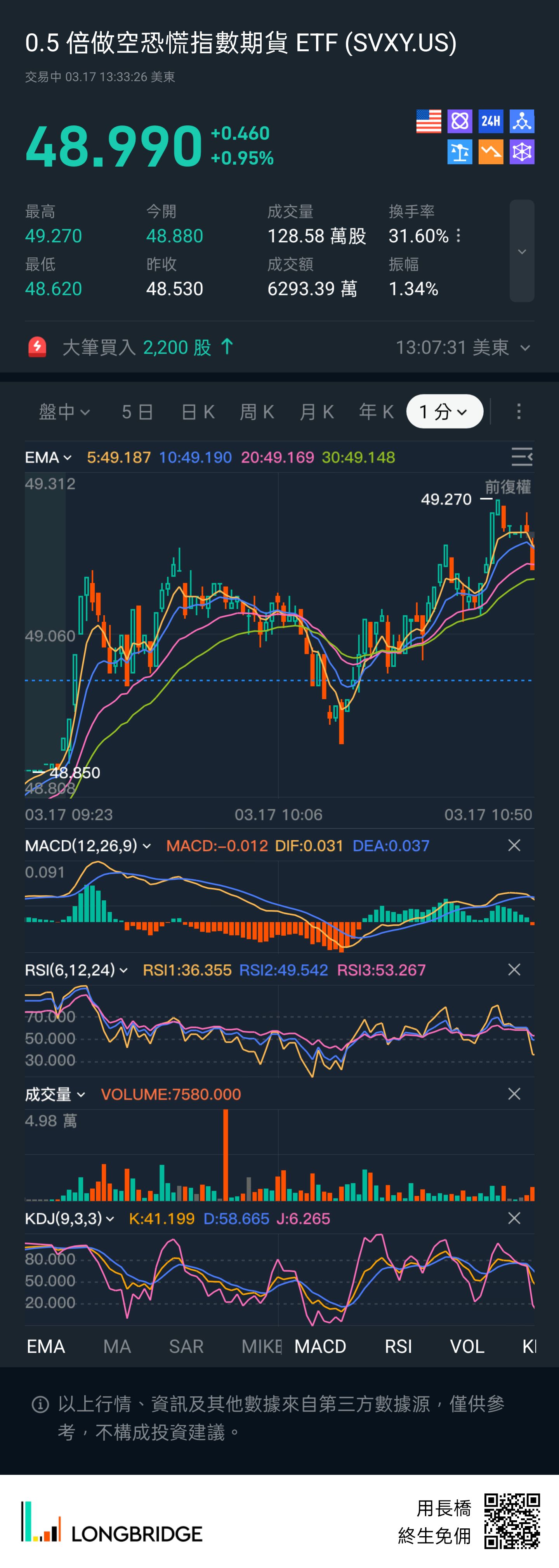Tap the balance scale icon

[x=460, y=152]
